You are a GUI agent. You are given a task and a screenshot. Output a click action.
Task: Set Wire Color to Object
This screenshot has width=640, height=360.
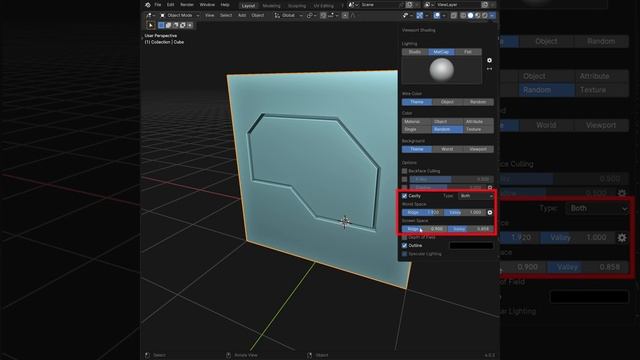click(447, 102)
